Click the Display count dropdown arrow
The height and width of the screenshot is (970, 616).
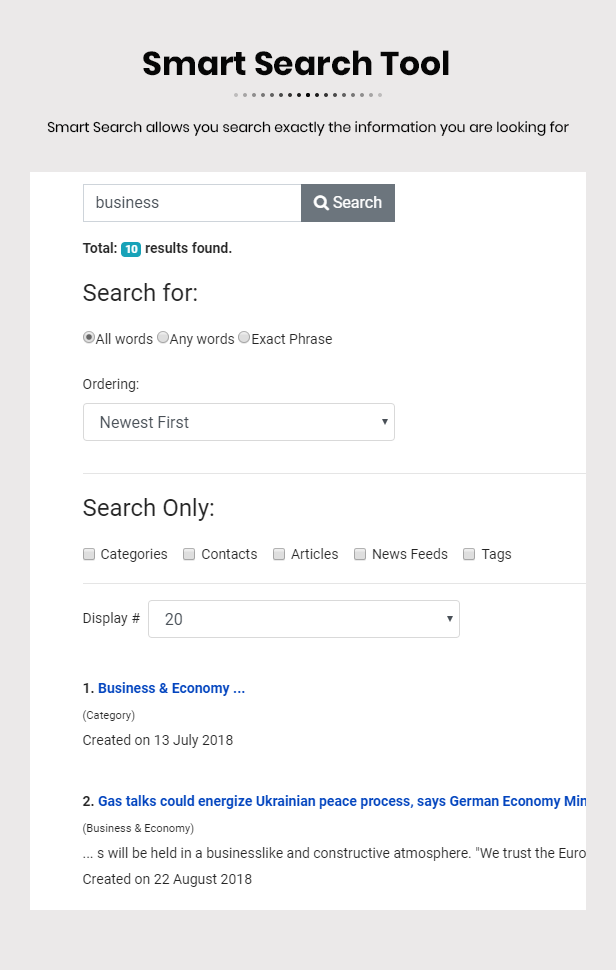point(450,619)
